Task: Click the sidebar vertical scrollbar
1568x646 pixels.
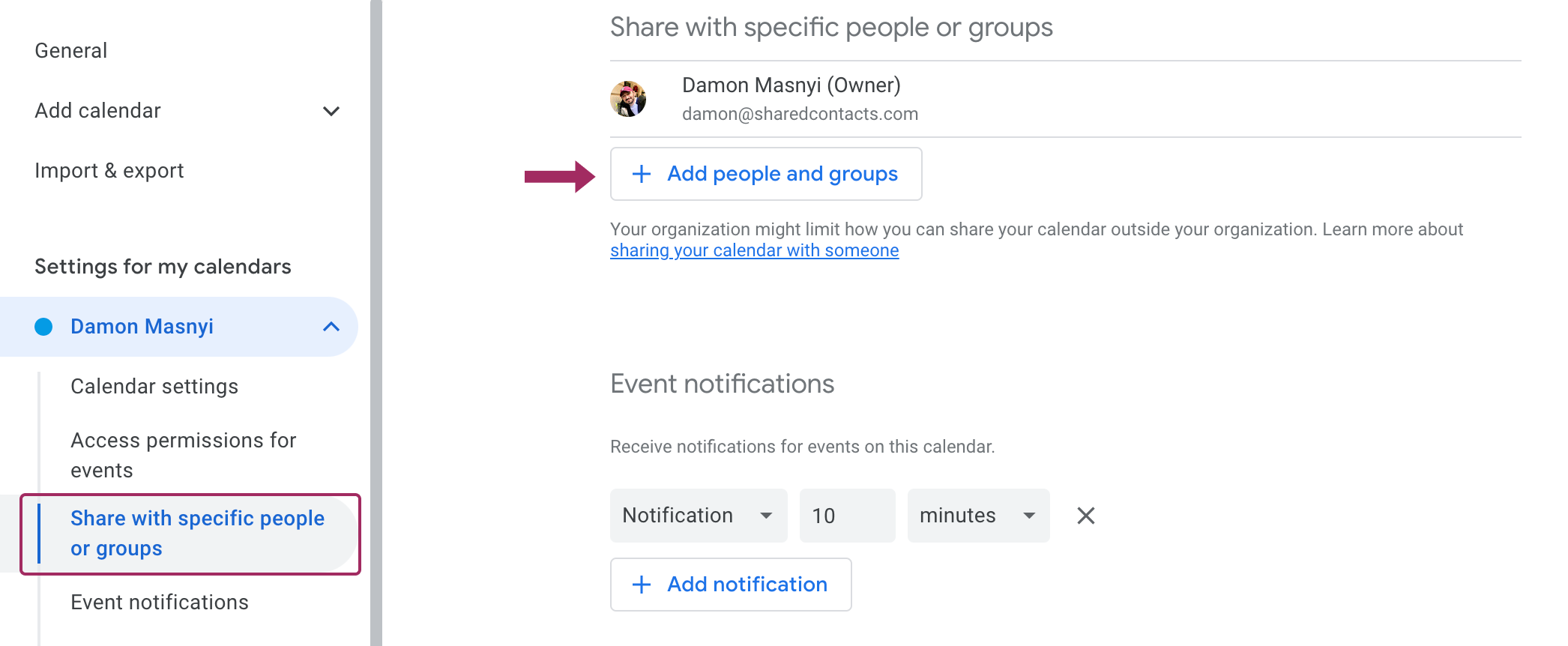Action: [x=376, y=322]
